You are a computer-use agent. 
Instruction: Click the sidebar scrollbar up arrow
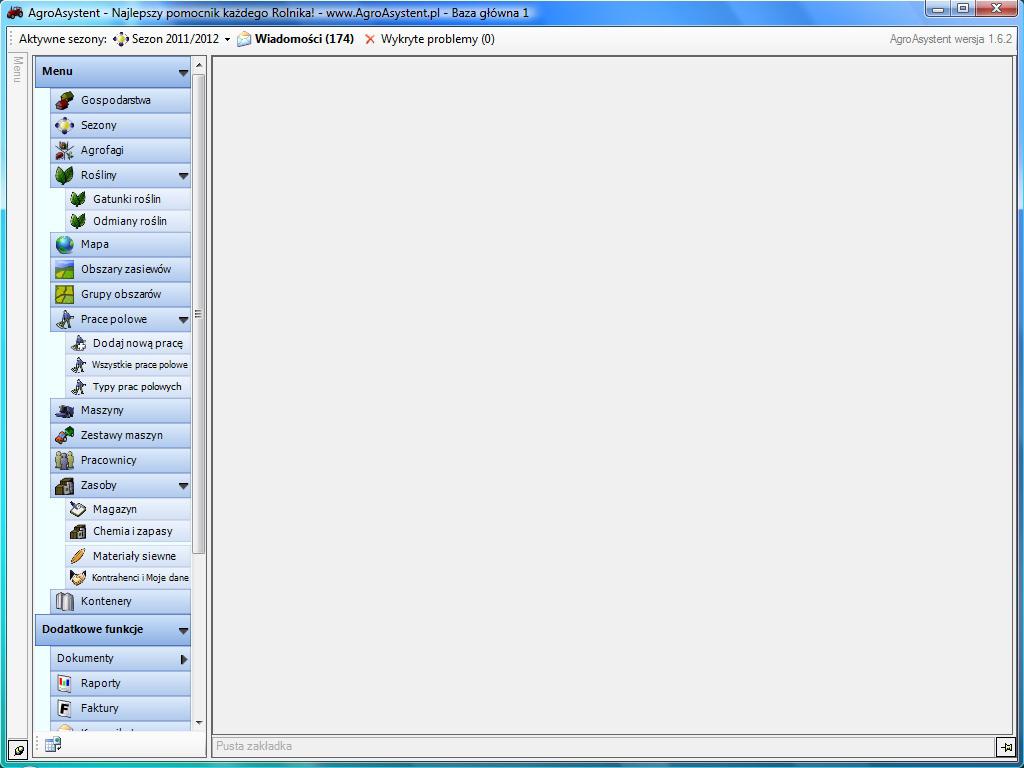[199, 65]
